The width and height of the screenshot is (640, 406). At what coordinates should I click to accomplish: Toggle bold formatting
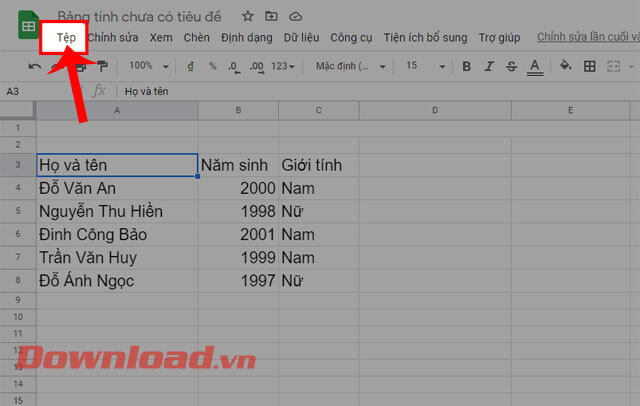(466, 66)
